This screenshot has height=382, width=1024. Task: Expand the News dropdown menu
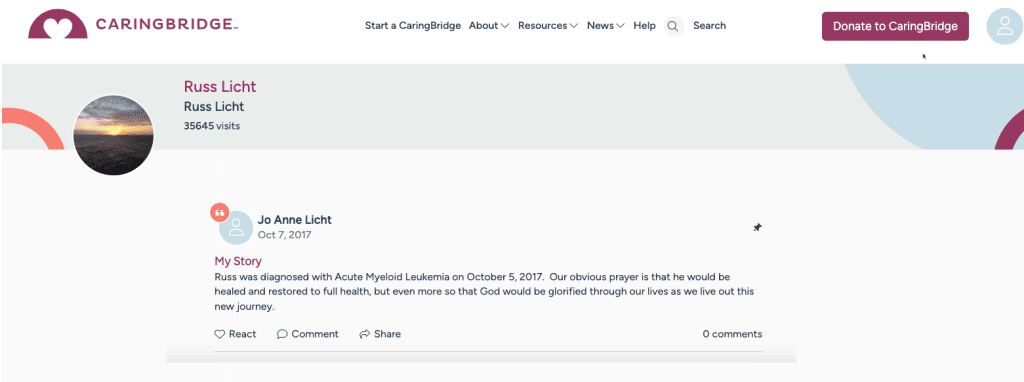[605, 25]
